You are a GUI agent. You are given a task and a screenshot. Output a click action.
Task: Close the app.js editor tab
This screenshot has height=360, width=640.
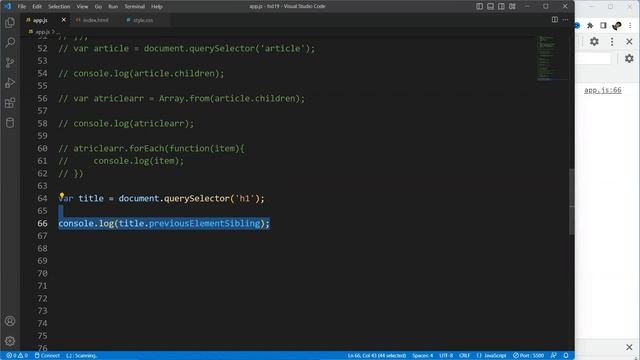64,20
